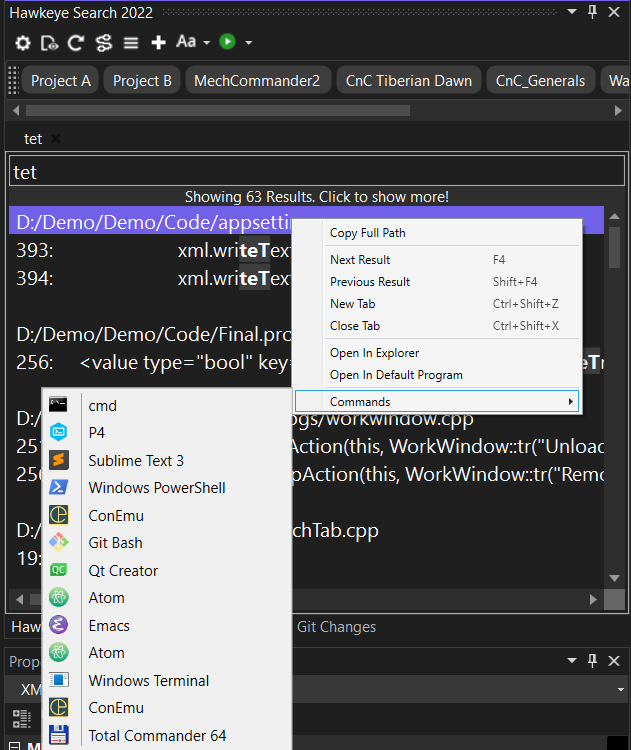Click result line 394
Viewport: 631px width, 750px height.
pos(151,278)
